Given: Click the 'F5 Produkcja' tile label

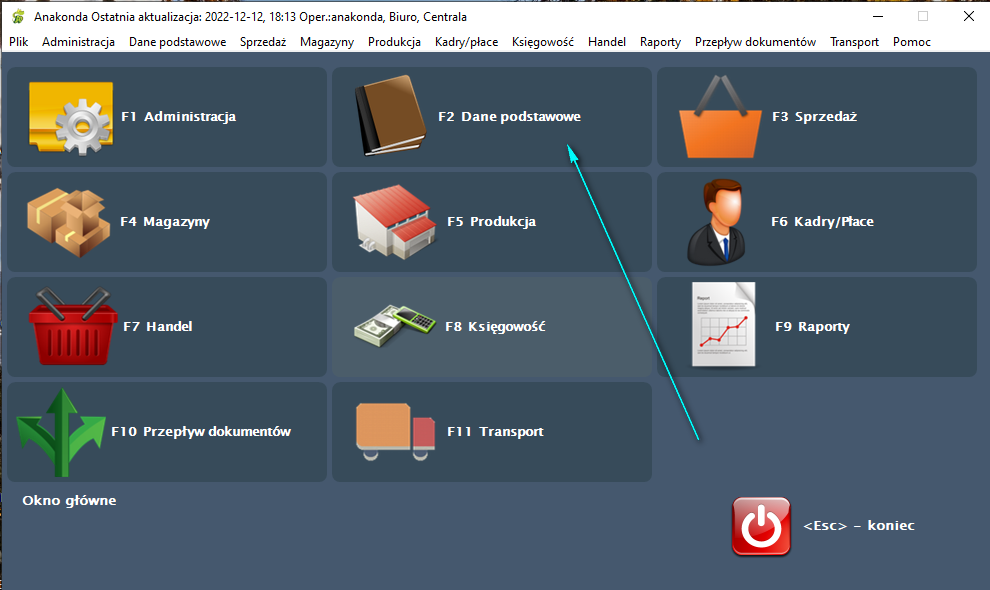Looking at the screenshot, I should [x=491, y=222].
